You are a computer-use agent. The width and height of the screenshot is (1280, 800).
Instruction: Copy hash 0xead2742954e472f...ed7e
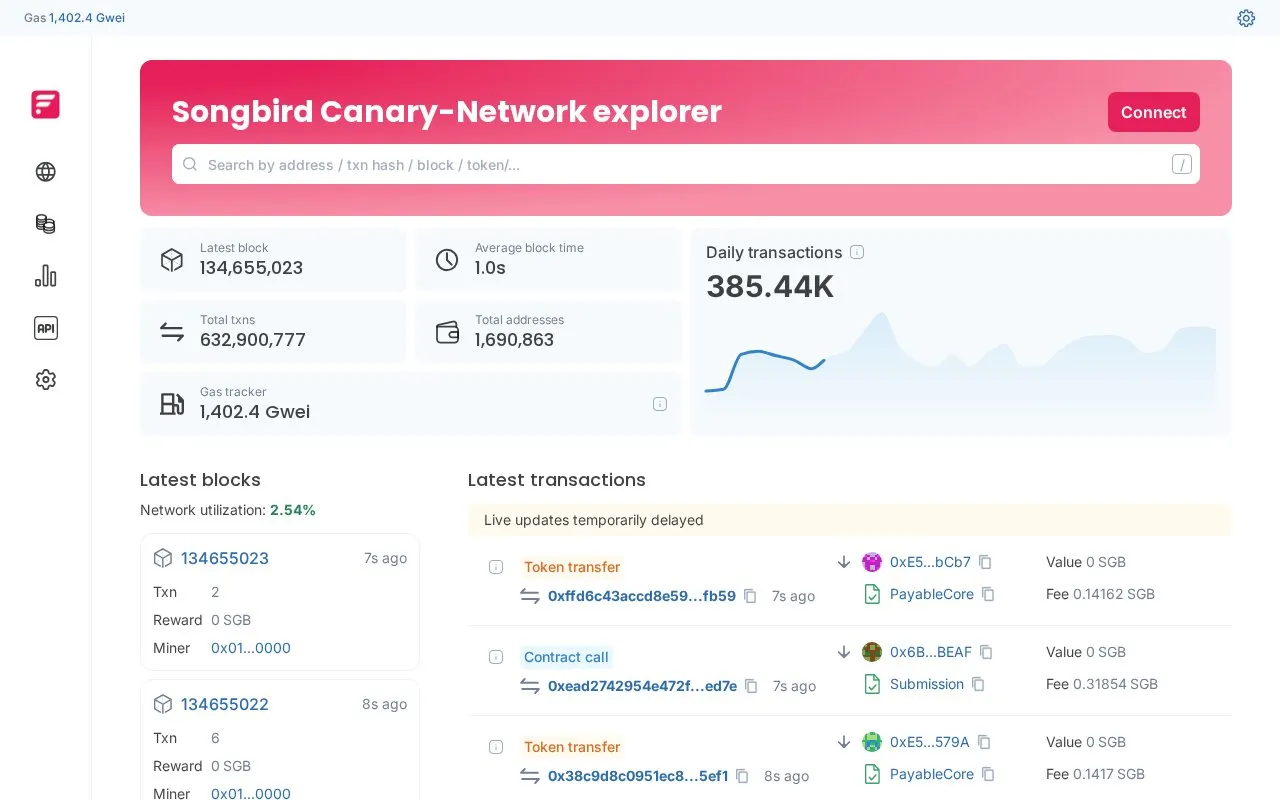(751, 686)
